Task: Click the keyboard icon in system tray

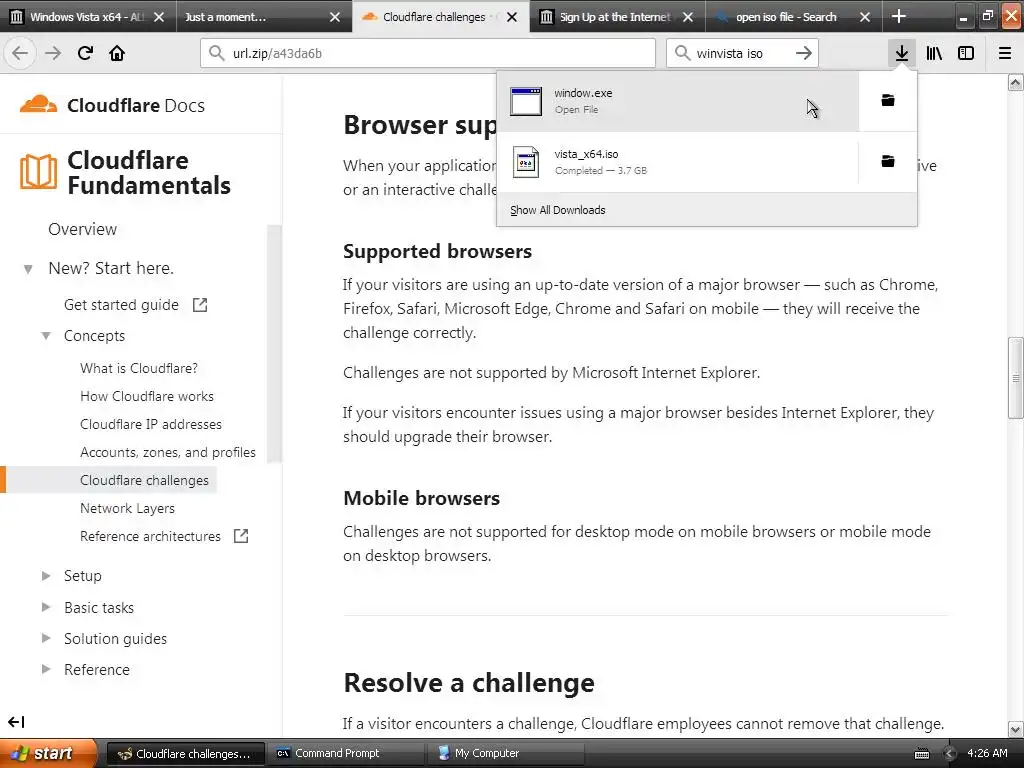Action: pos(921,754)
